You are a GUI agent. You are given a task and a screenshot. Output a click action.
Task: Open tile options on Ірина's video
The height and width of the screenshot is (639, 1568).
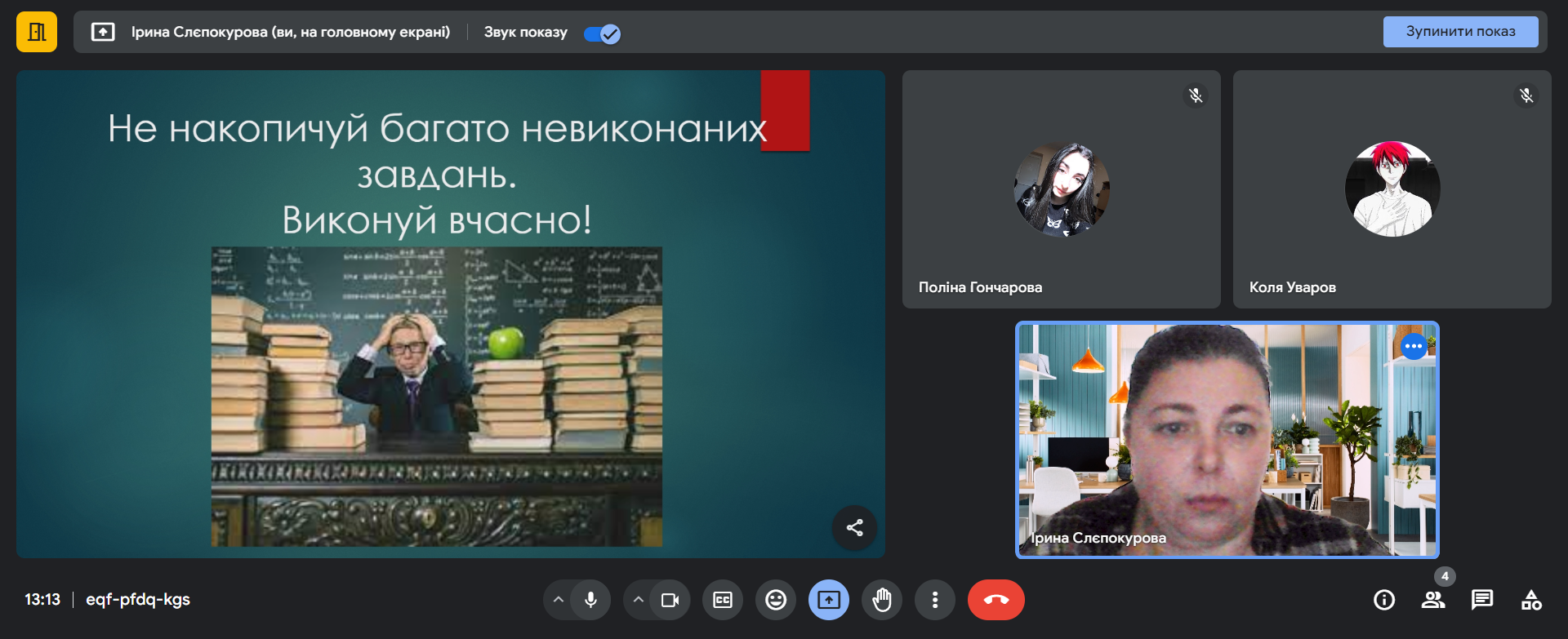point(1414,346)
